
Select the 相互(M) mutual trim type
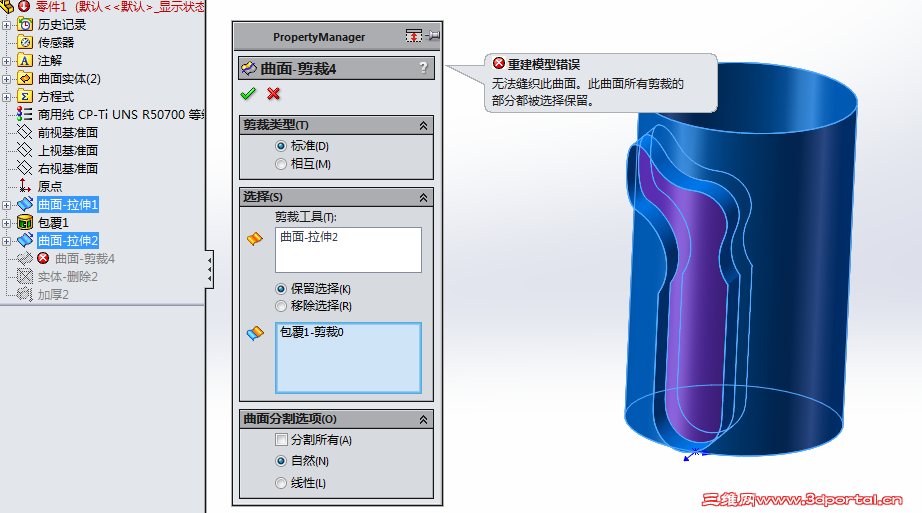coord(281,164)
